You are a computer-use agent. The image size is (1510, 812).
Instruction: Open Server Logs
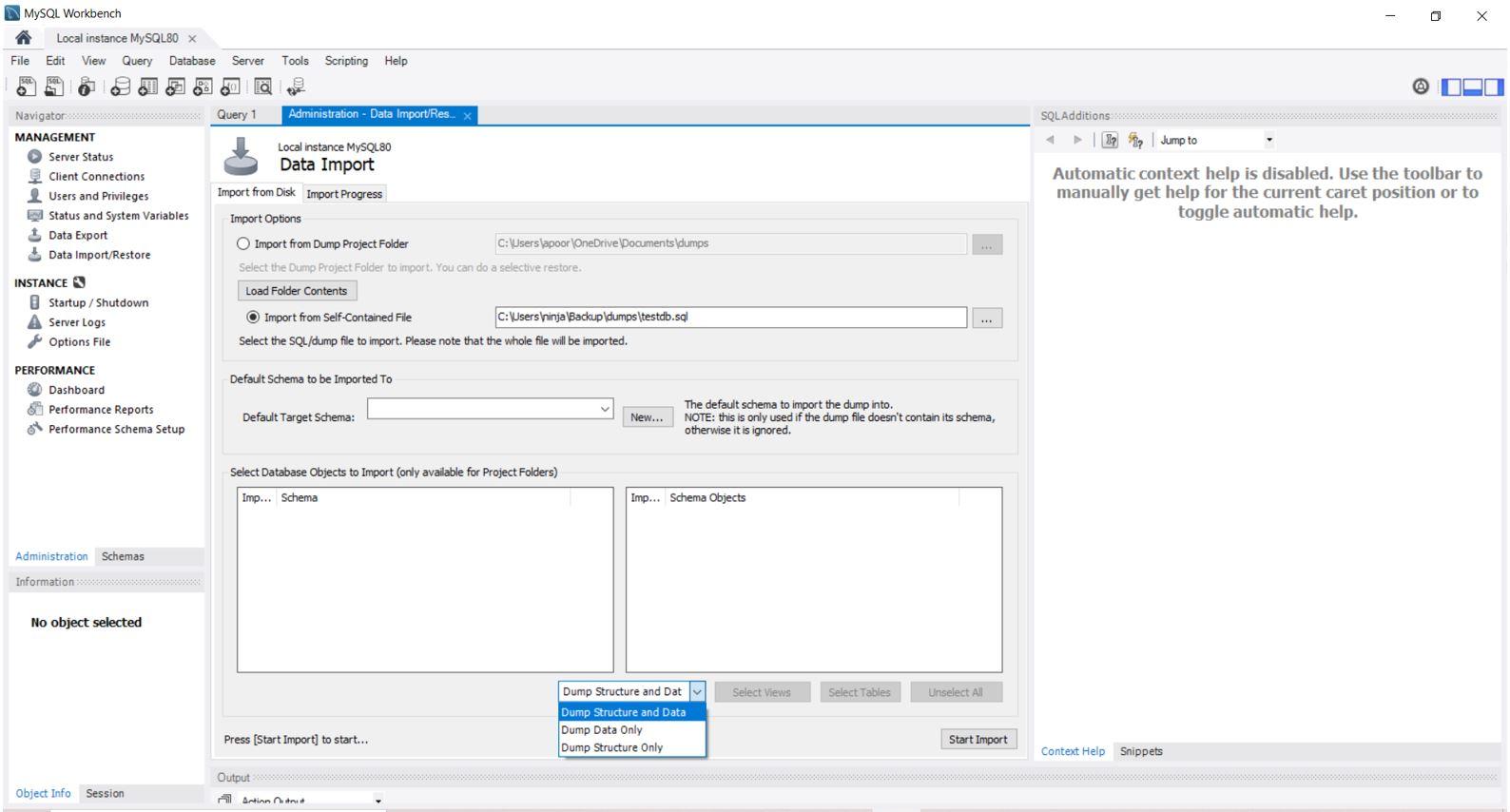77,322
